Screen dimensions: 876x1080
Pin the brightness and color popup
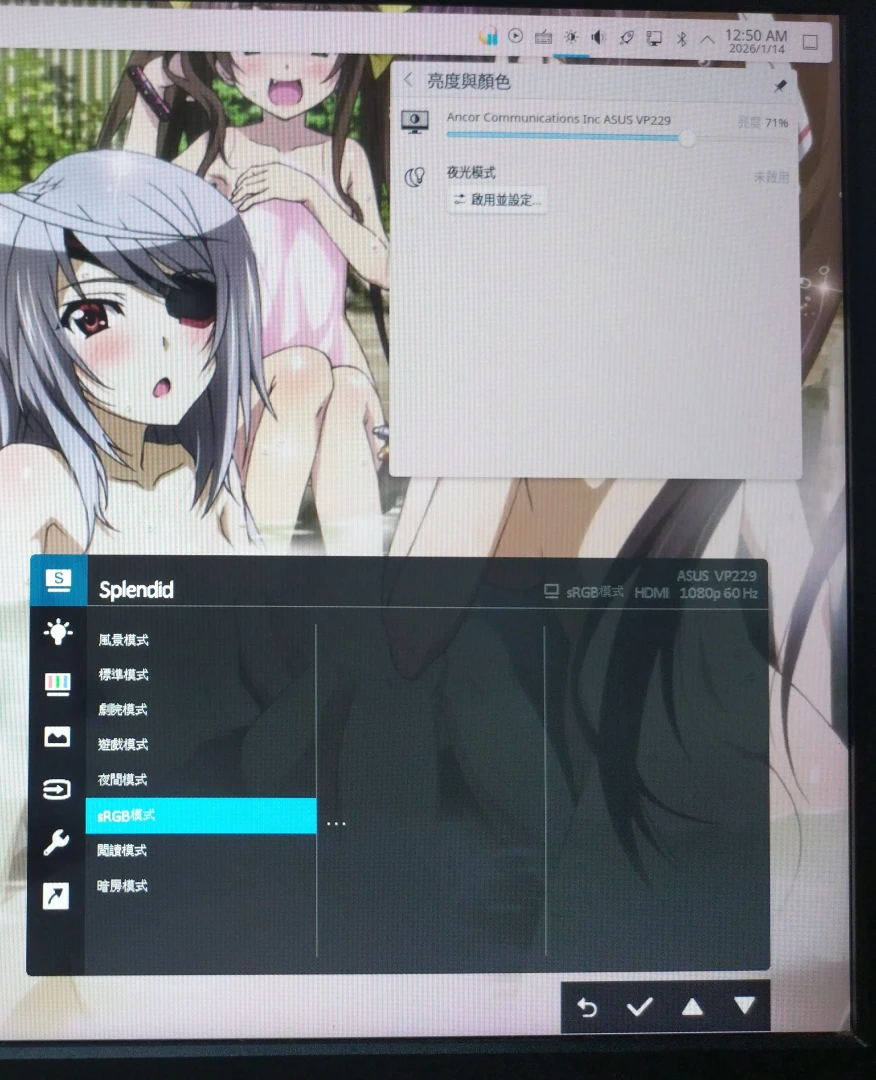780,86
